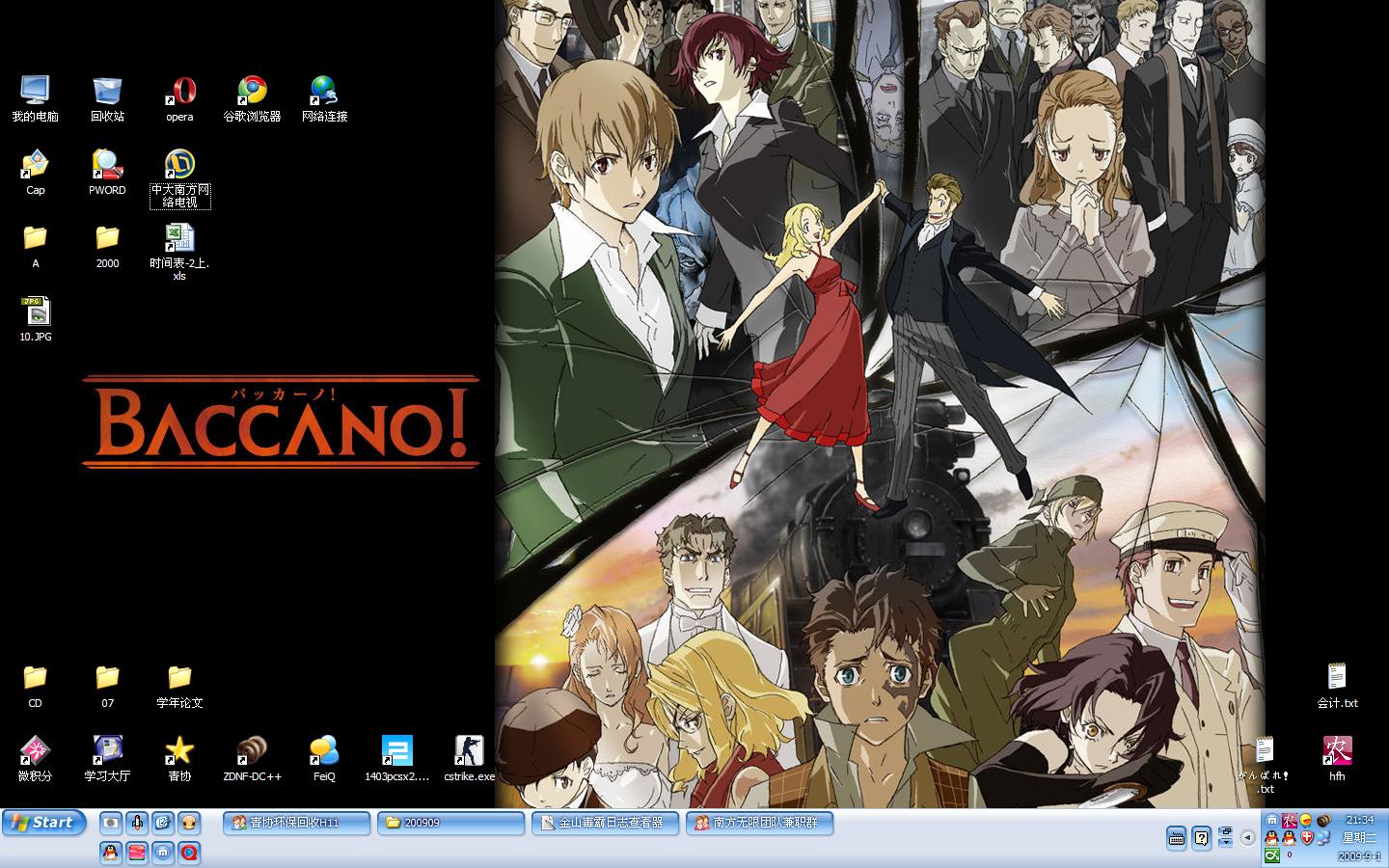Select the 青协 star shortcut on the desktop
This screenshot has height=868, width=1389.
coord(179,759)
